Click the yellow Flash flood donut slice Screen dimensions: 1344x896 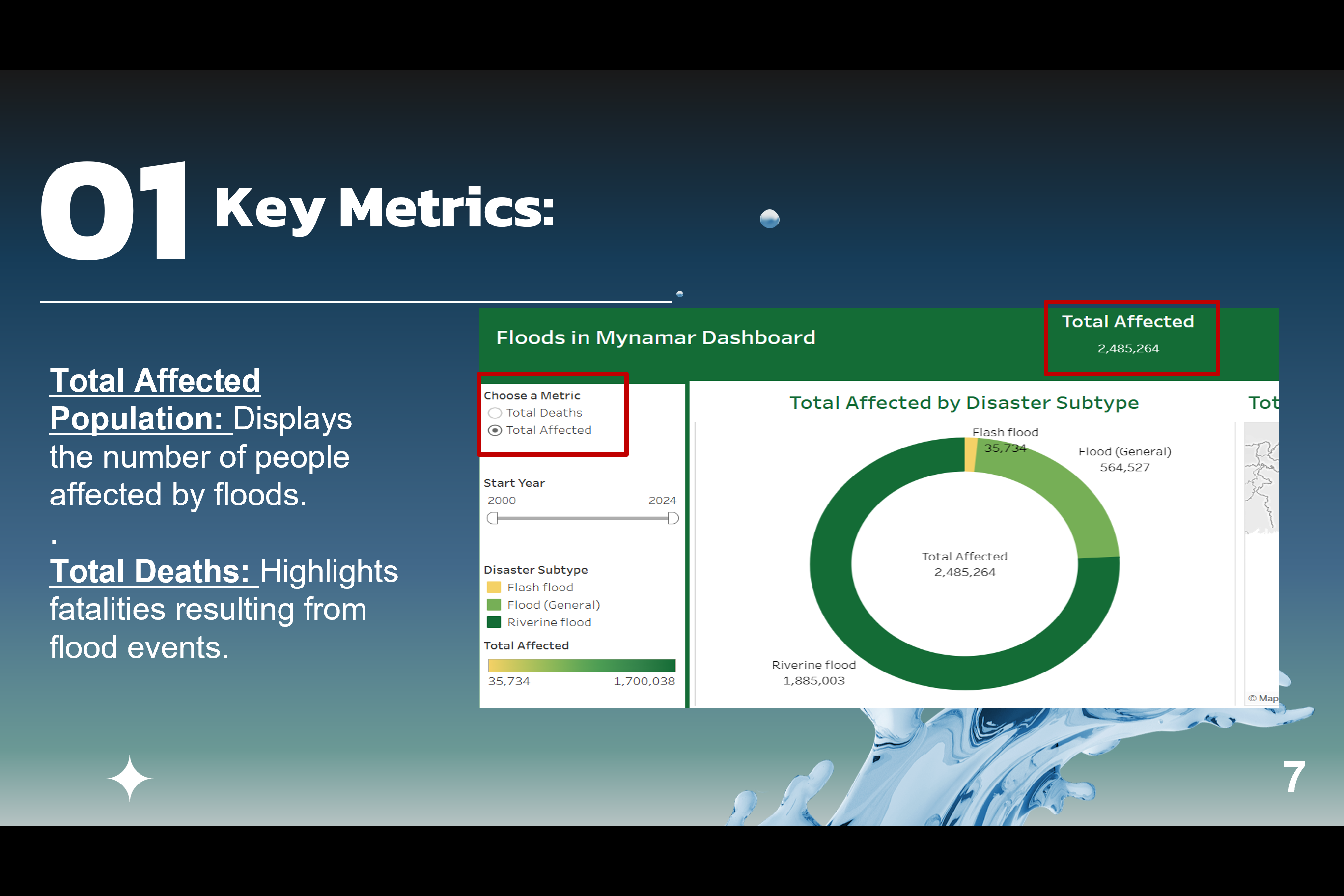[x=970, y=455]
